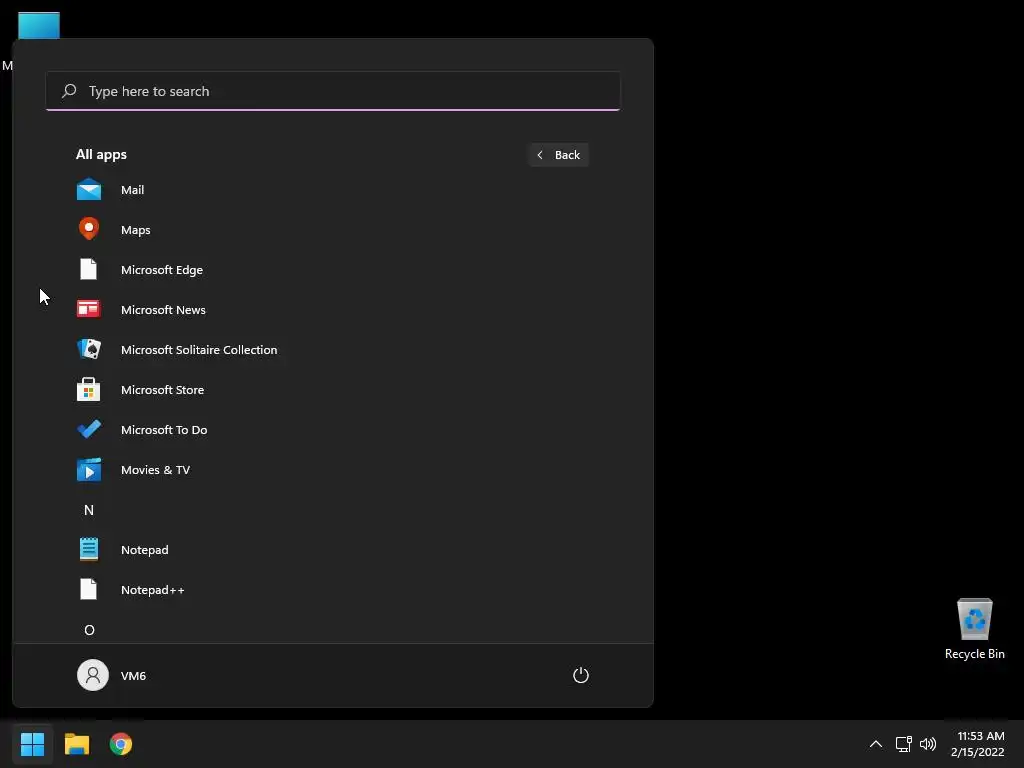Launch Google Chrome from the taskbar

121,744
